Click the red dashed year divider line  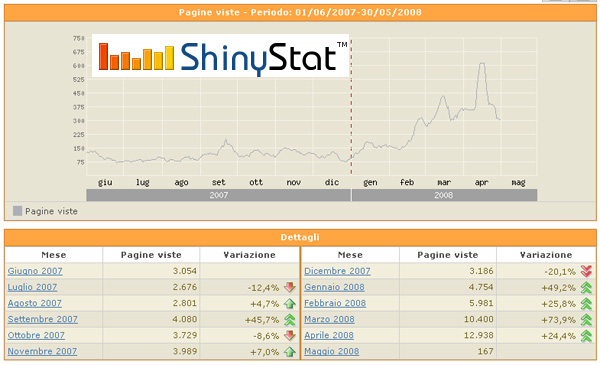pos(351,107)
